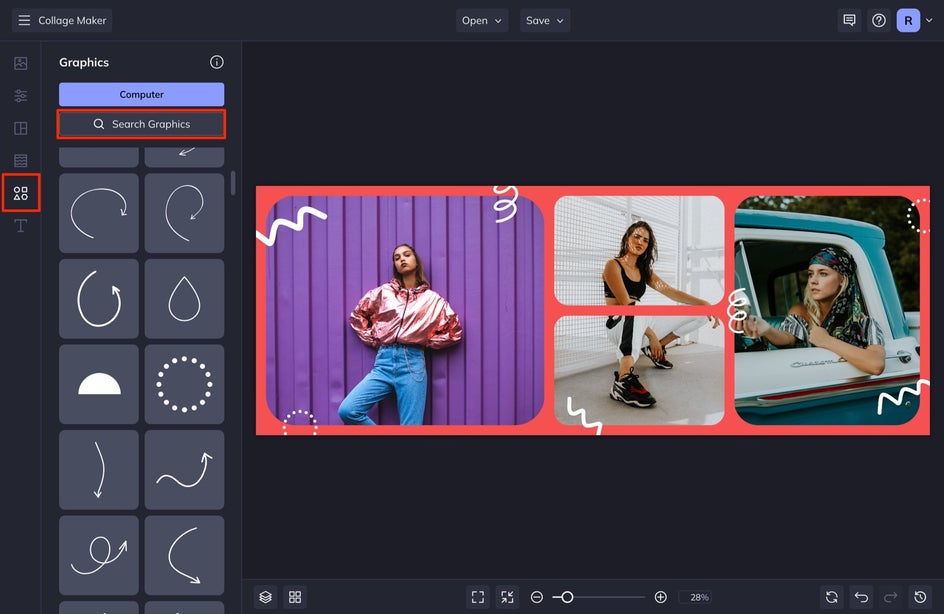This screenshot has width=944, height=614.
Task: Upload graphics from Computer
Action: click(x=141, y=95)
